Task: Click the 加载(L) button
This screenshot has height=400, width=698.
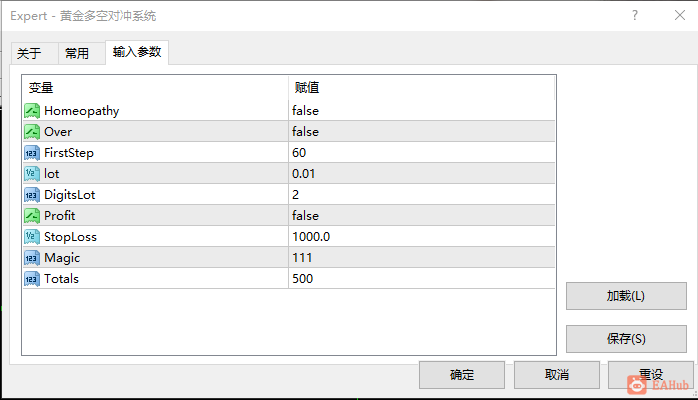Action: (x=626, y=296)
